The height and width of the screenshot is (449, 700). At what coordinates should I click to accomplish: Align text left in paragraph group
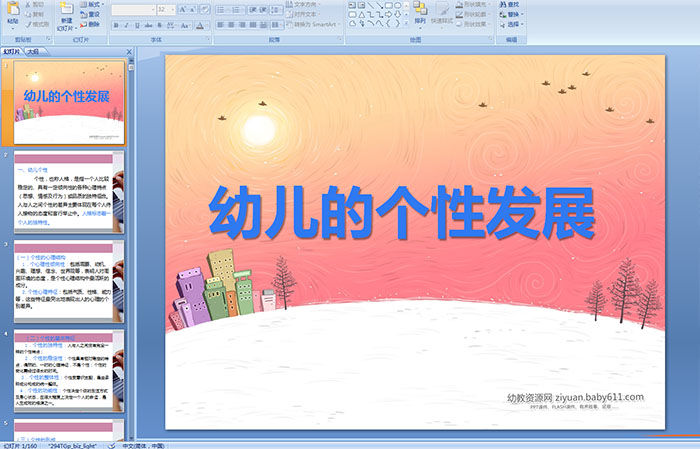(x=221, y=25)
